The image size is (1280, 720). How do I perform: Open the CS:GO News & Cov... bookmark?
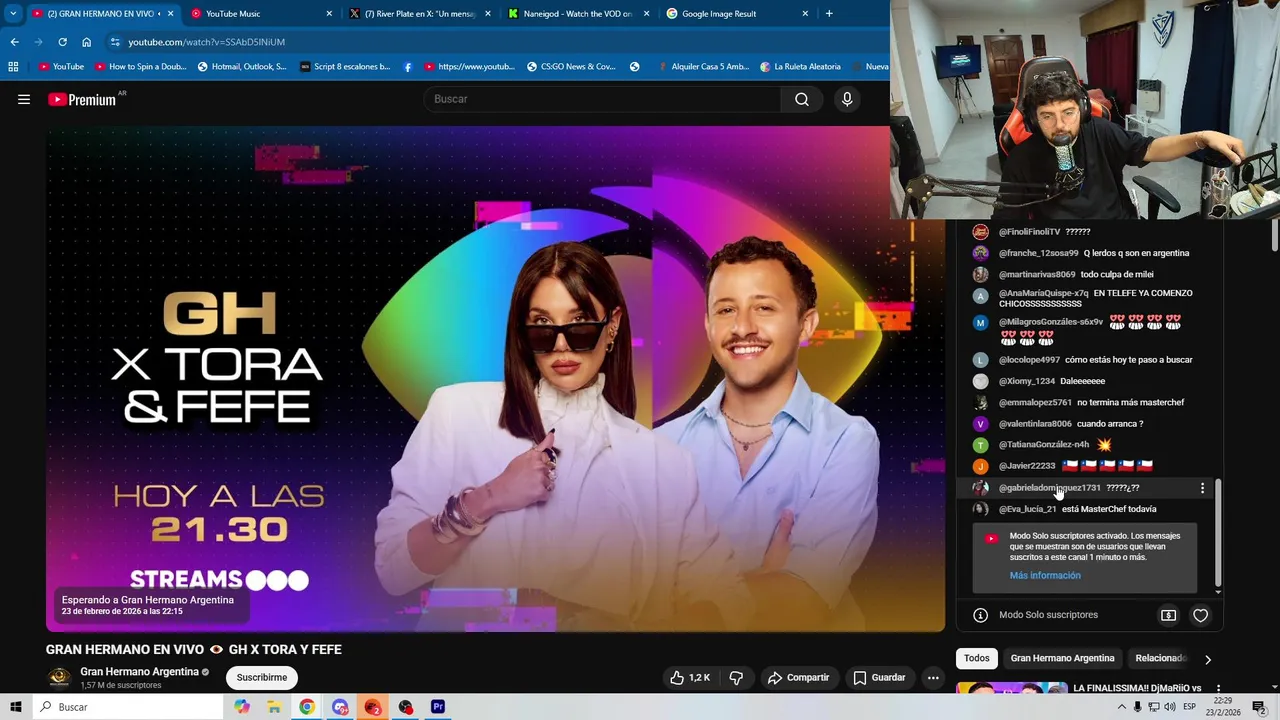571,67
